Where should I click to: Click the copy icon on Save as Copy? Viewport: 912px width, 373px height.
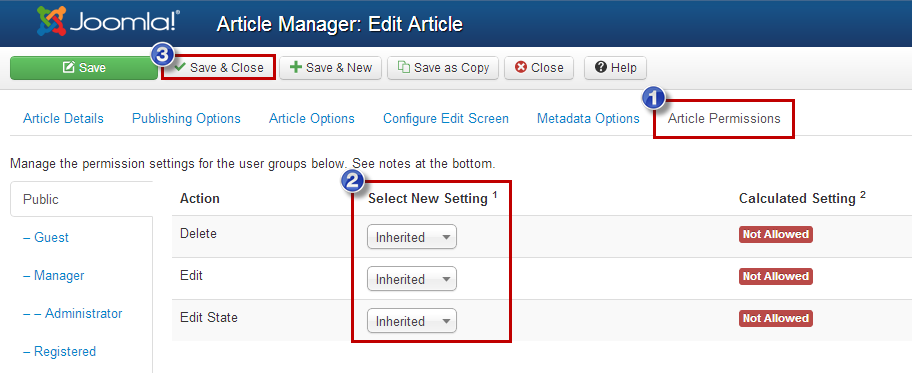point(404,67)
